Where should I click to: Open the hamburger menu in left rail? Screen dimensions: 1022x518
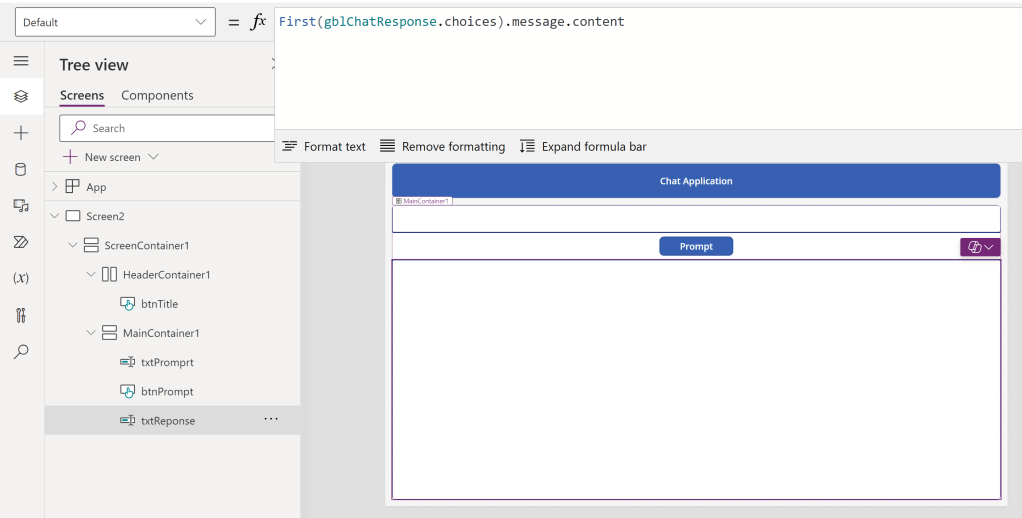(21, 61)
